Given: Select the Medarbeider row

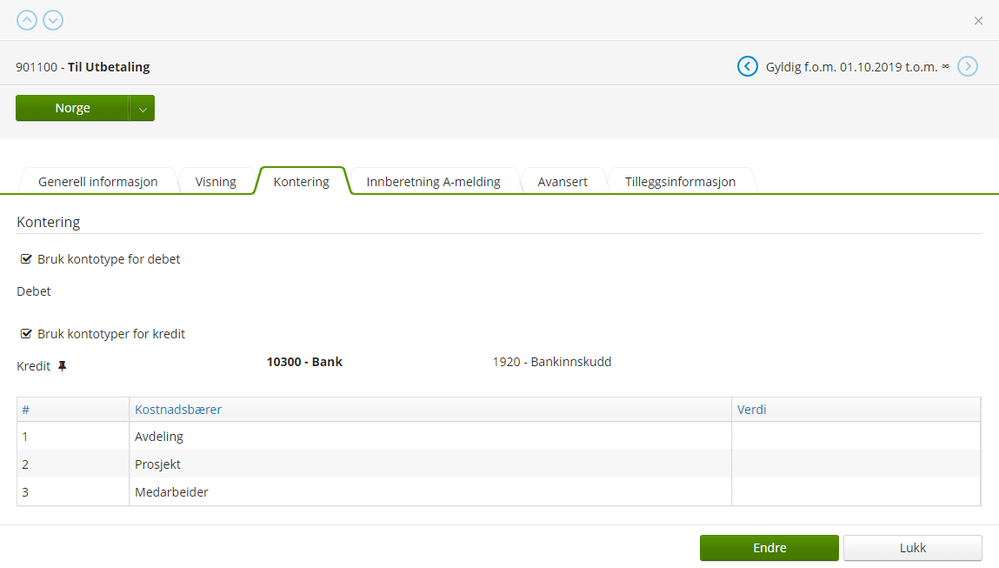Looking at the screenshot, I should (x=498, y=492).
